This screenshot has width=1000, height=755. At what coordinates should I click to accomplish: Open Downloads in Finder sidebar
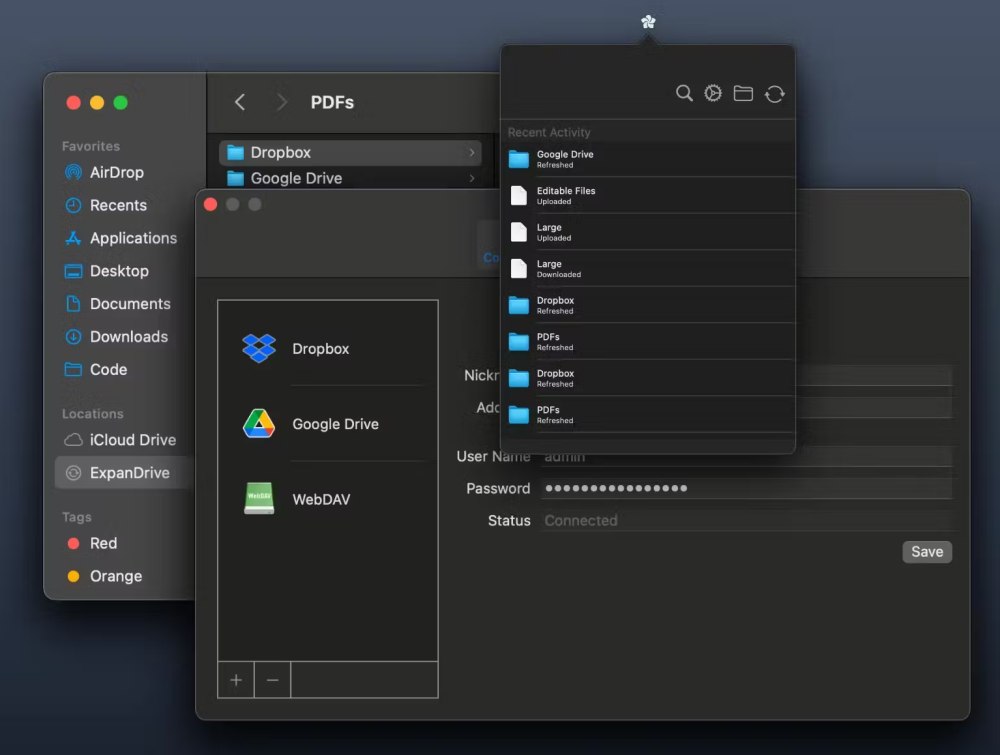(117, 337)
